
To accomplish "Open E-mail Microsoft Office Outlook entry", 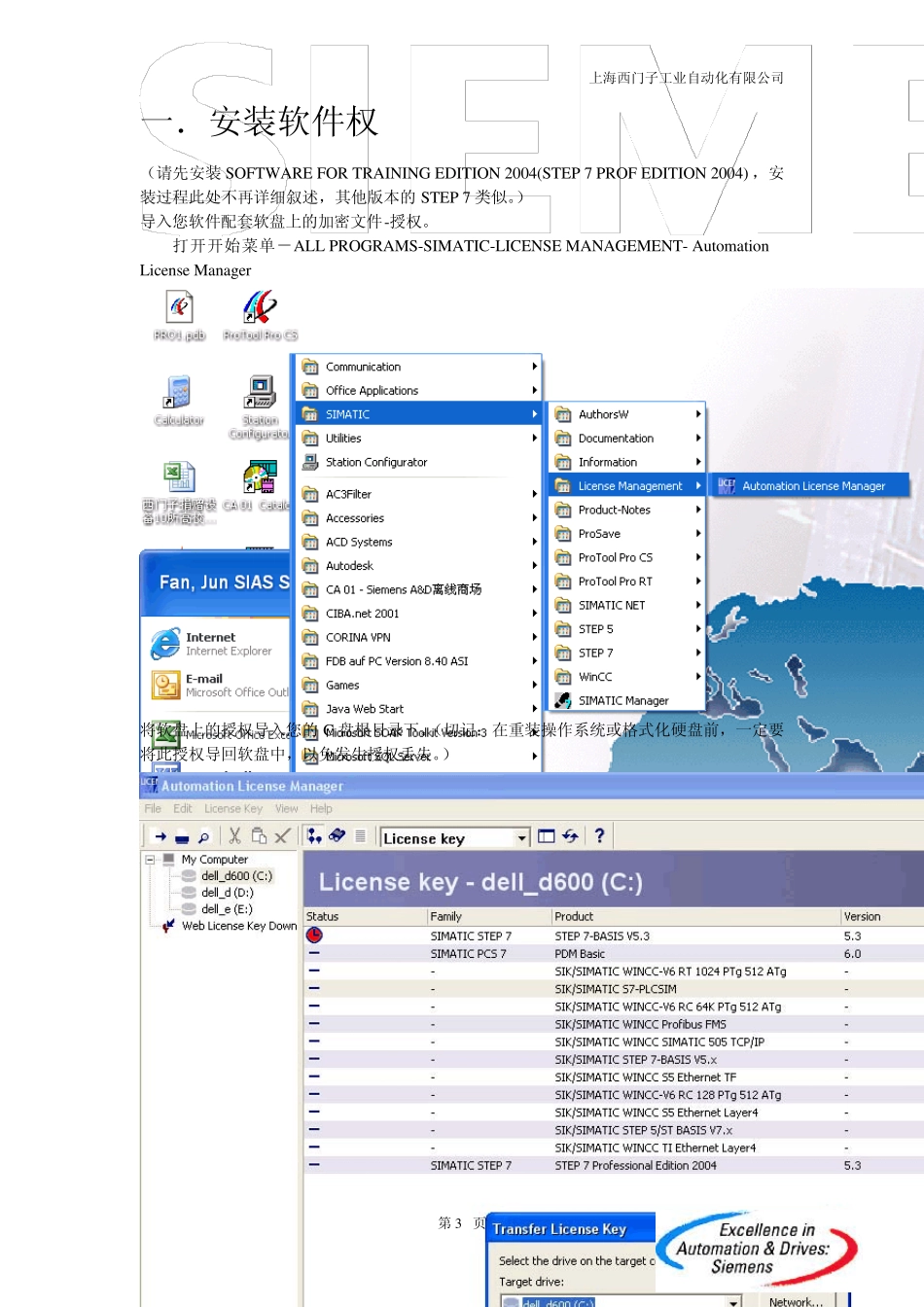I will [x=219, y=686].
